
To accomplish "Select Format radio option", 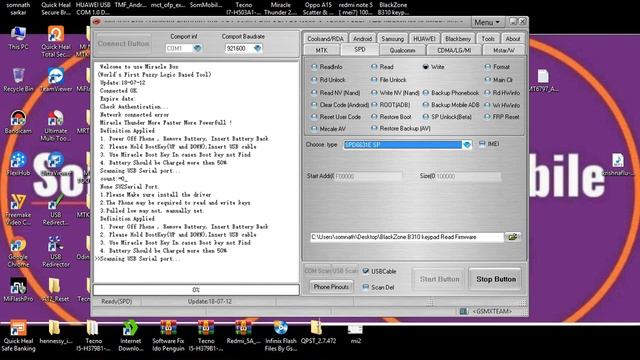I will [x=487, y=67].
